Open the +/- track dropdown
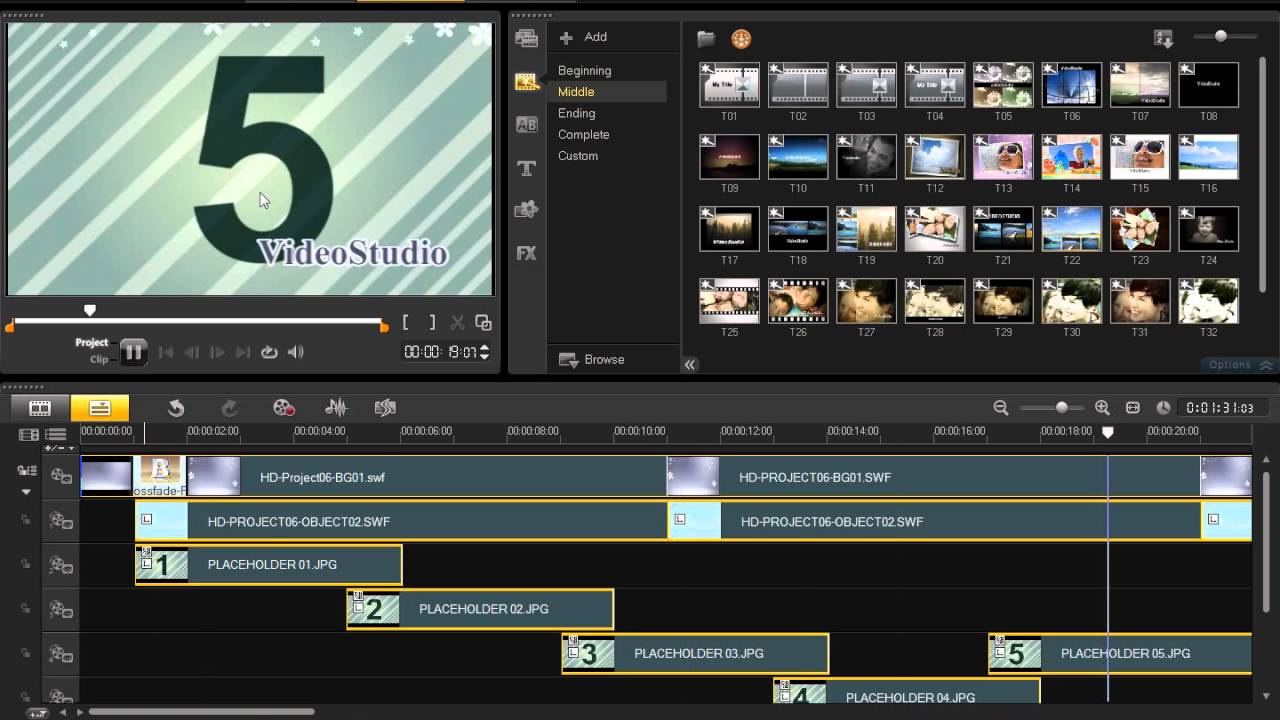The height and width of the screenshot is (720, 1280). click(x=59, y=448)
